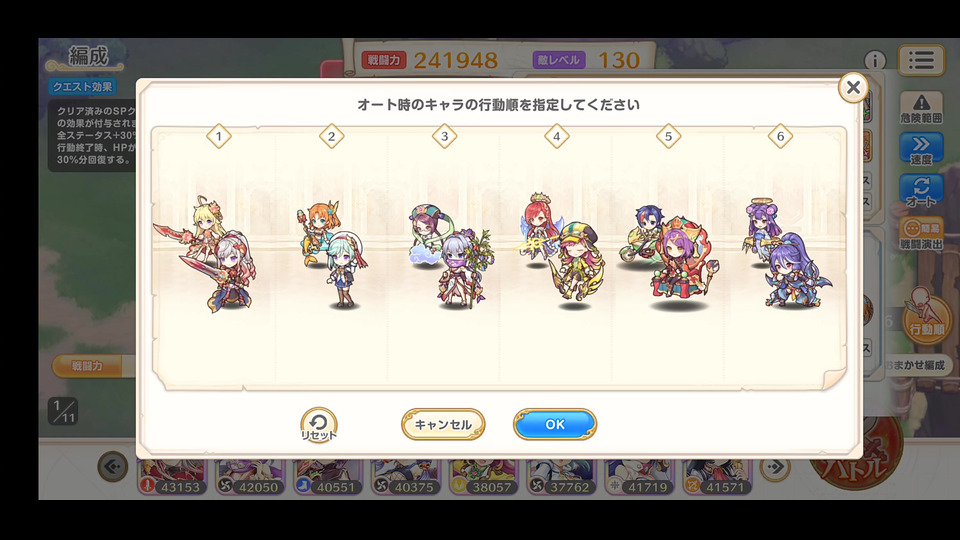Select the character pair in slot 3
The image size is (960, 540).
pos(451,256)
